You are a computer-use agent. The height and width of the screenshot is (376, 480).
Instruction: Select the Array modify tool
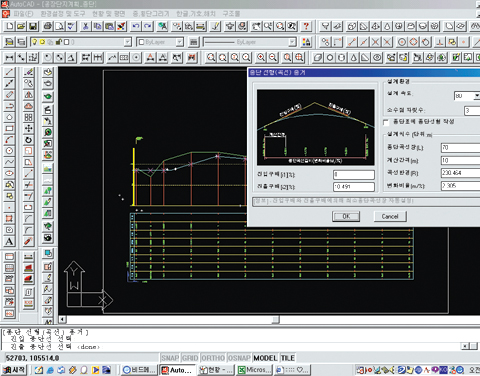pos(29,117)
